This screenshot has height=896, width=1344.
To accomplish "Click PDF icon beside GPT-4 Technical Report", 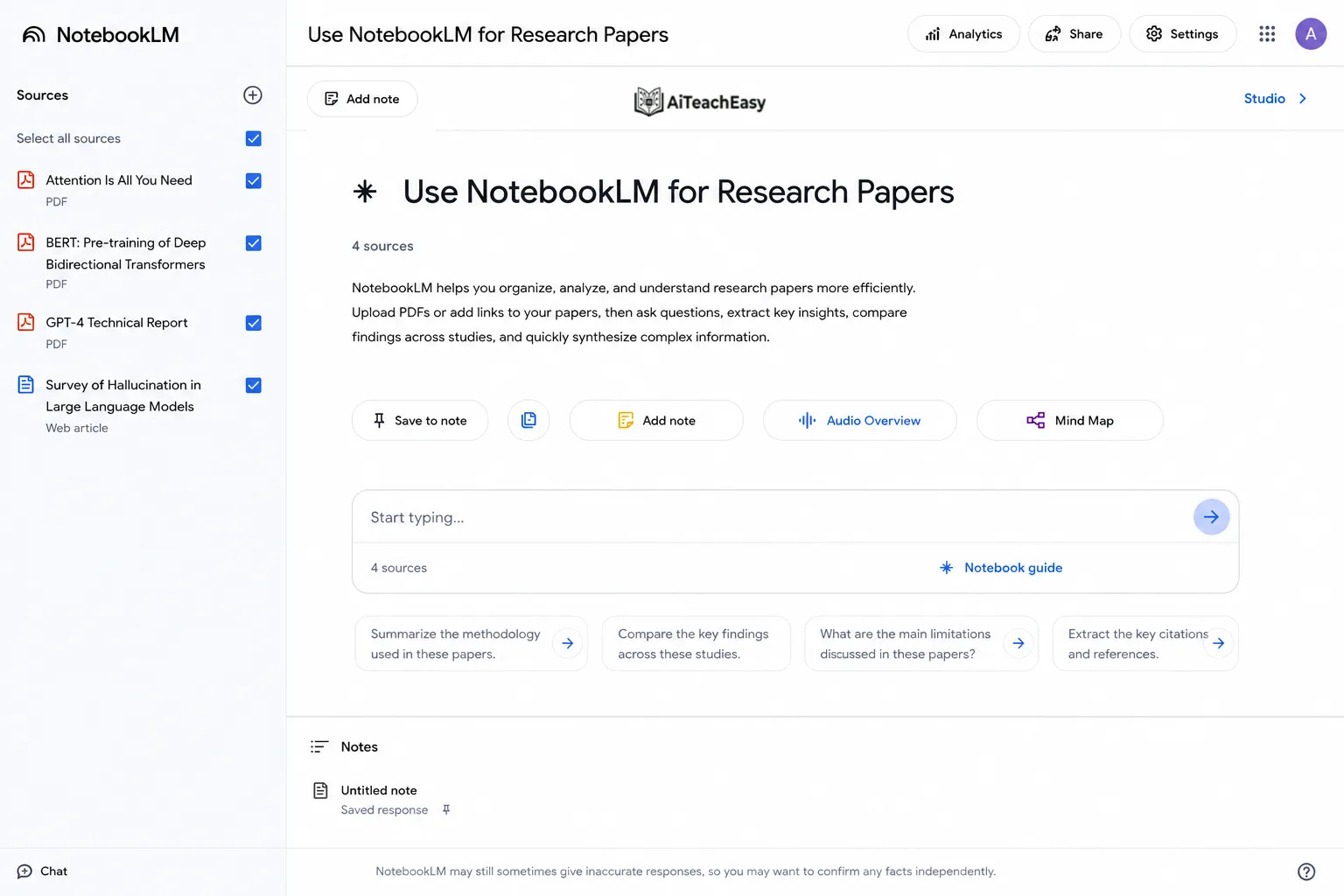I will coord(26,322).
